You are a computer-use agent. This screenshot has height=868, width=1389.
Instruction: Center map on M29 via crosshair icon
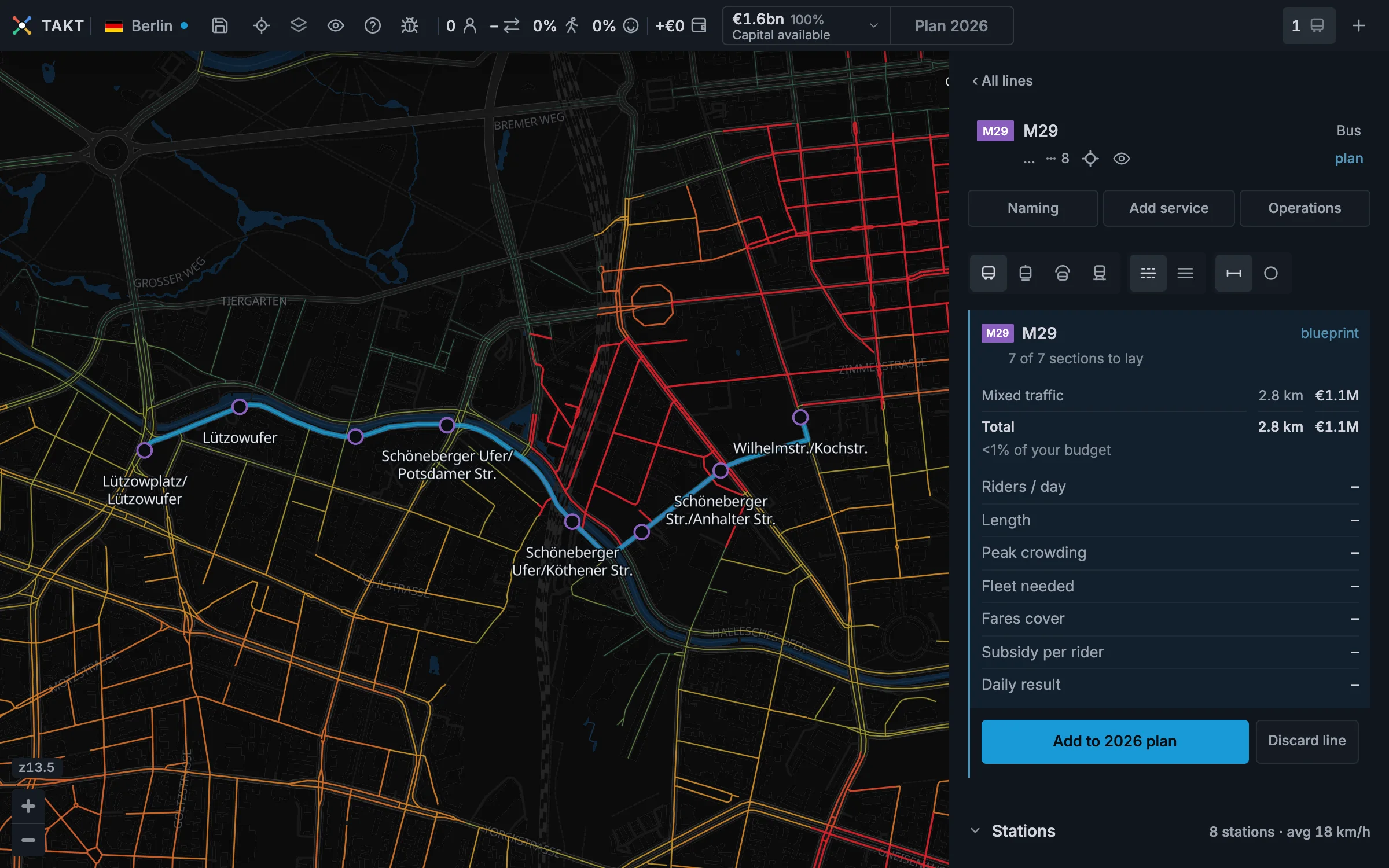click(x=1090, y=159)
